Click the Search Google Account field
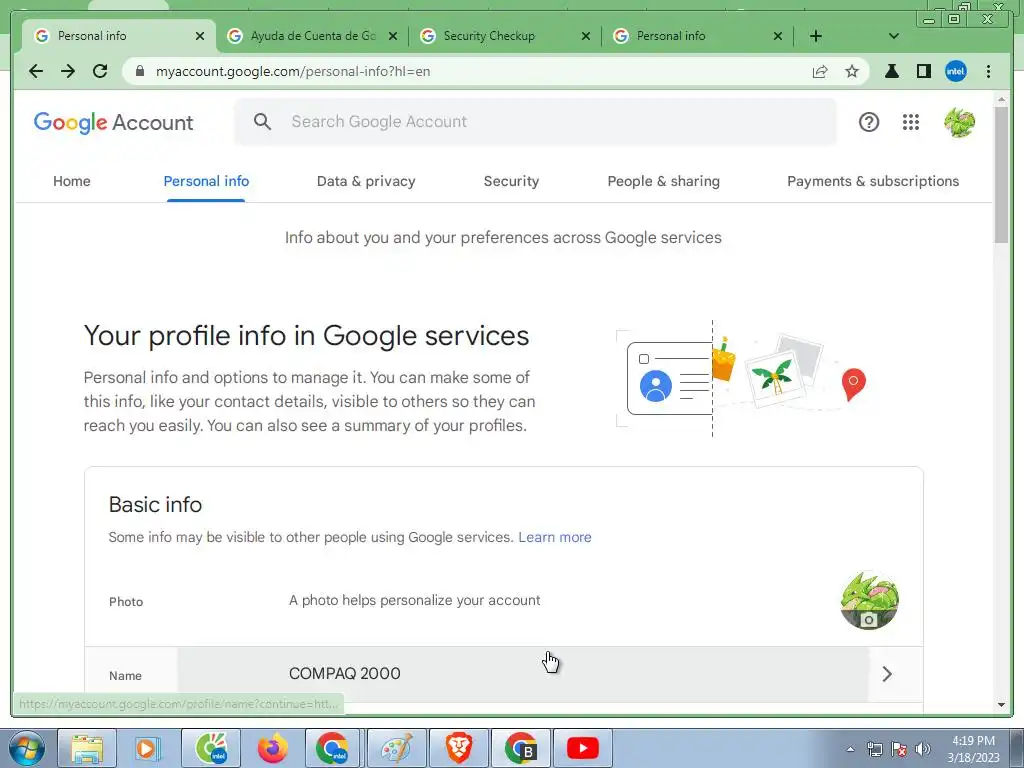 (x=536, y=121)
